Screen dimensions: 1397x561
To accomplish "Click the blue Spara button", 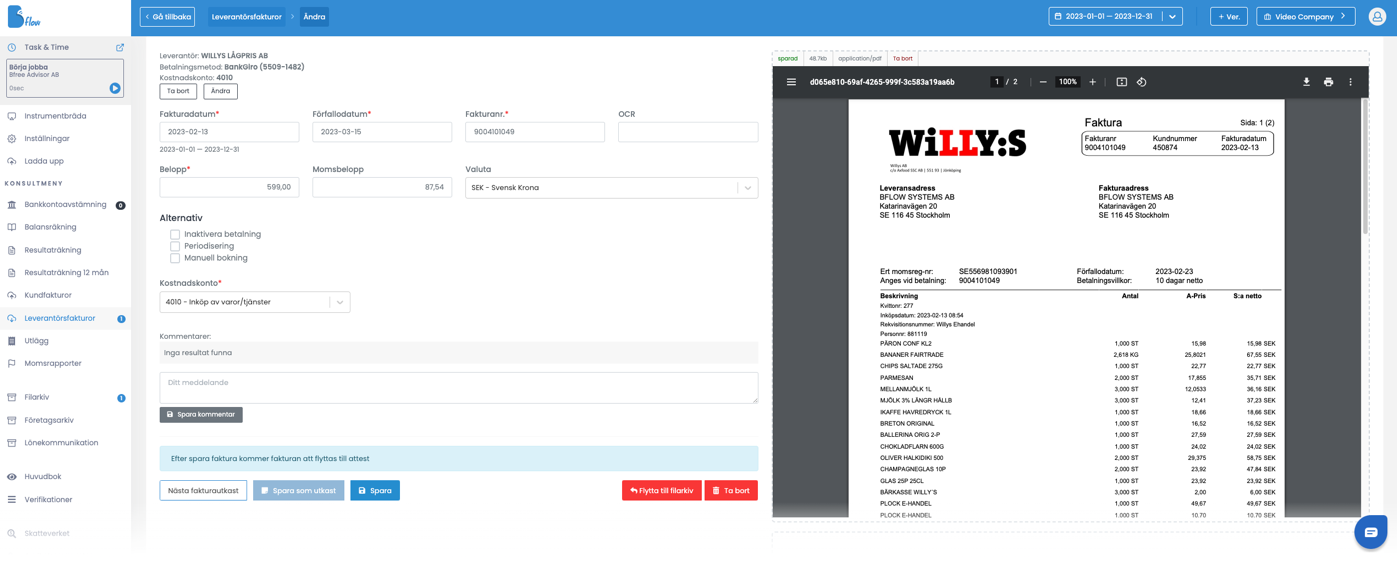I will pos(375,491).
